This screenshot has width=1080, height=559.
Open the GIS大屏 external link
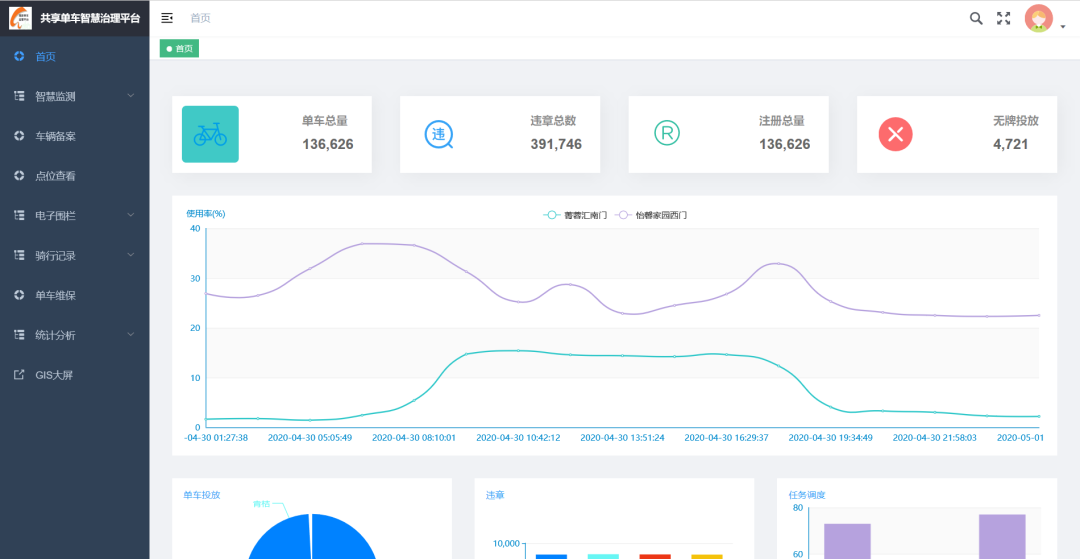(x=74, y=375)
